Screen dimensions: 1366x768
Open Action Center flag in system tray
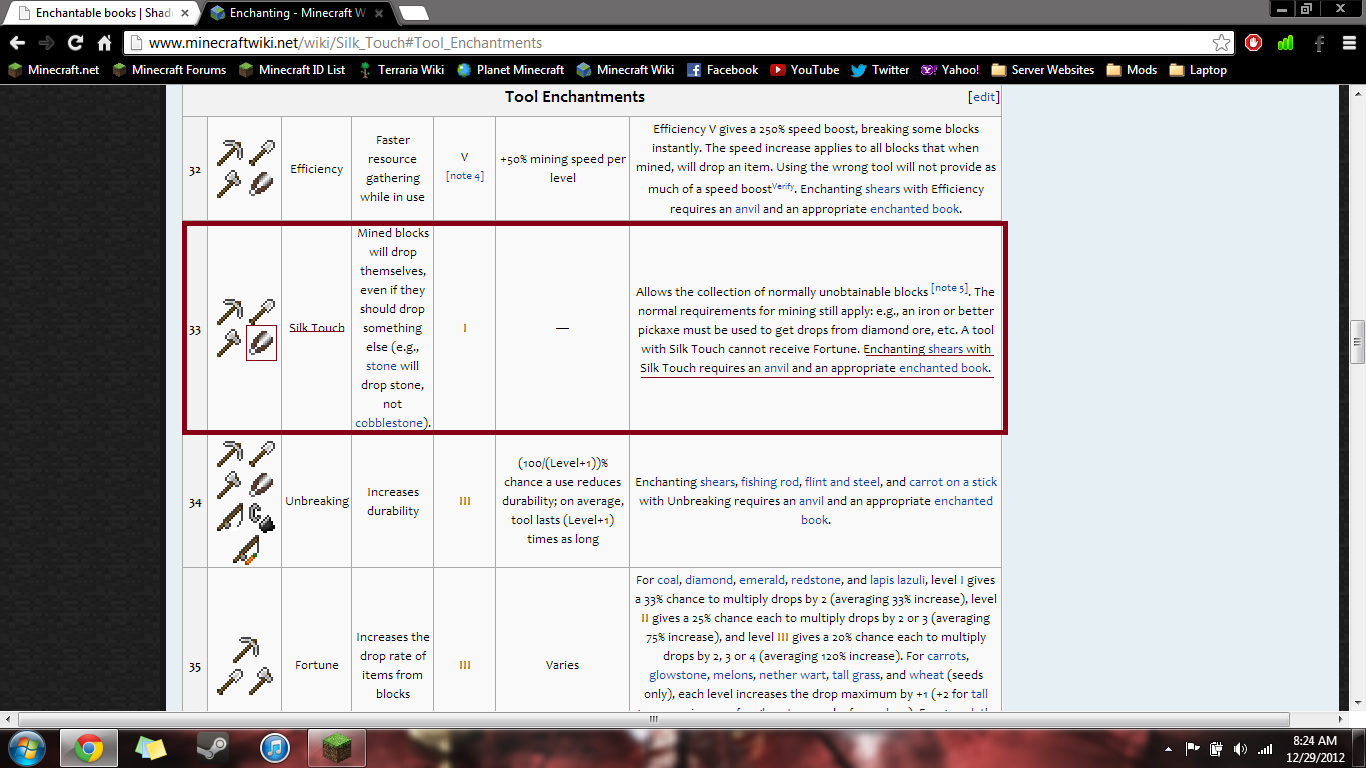click(1192, 748)
